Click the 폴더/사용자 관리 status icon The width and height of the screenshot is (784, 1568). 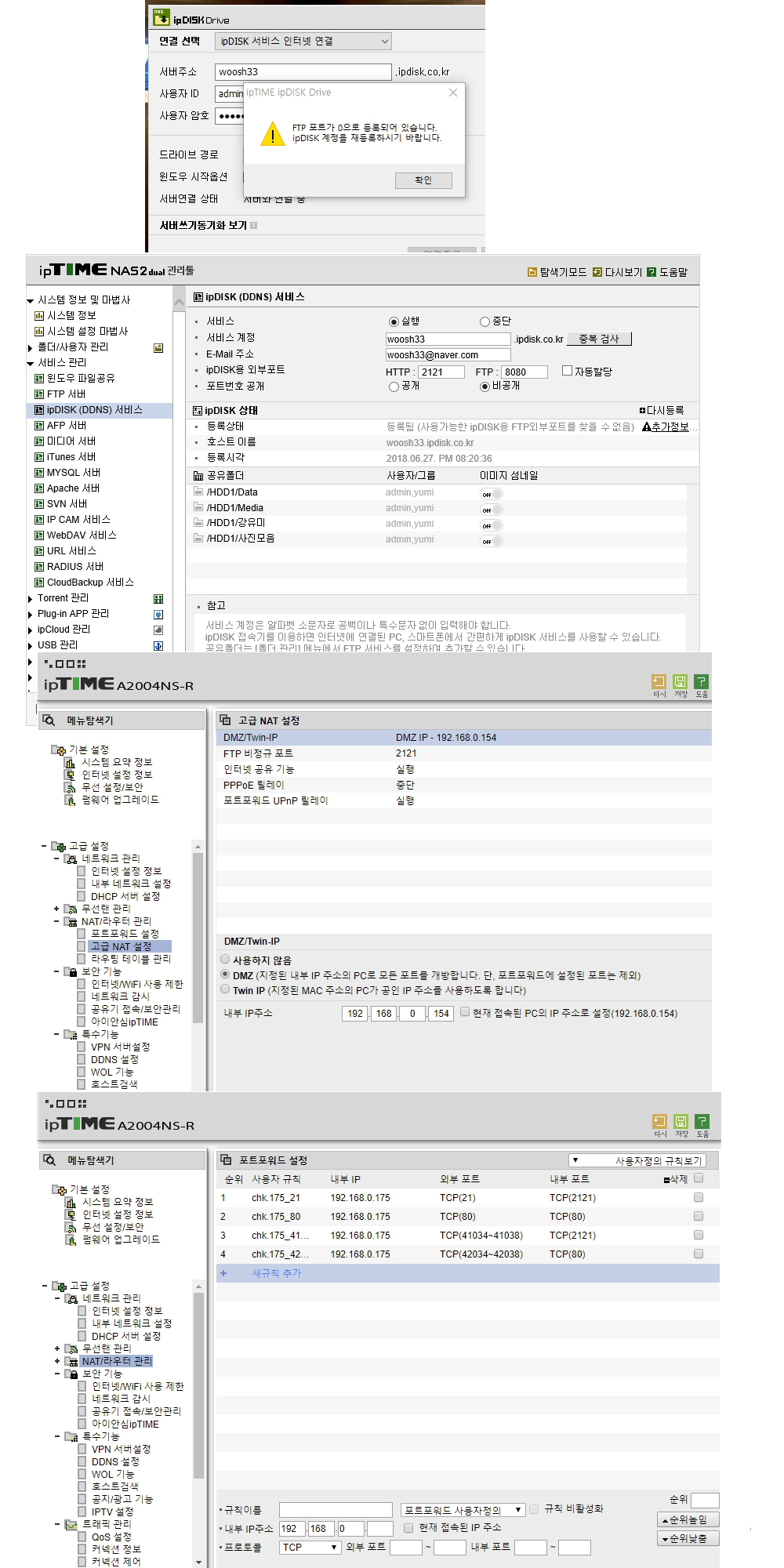[158, 347]
